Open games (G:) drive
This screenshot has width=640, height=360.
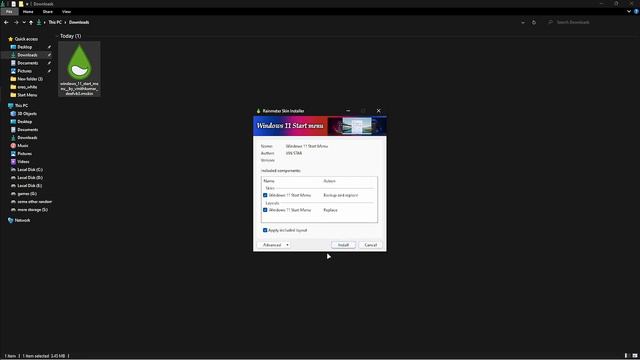click(x=27, y=193)
